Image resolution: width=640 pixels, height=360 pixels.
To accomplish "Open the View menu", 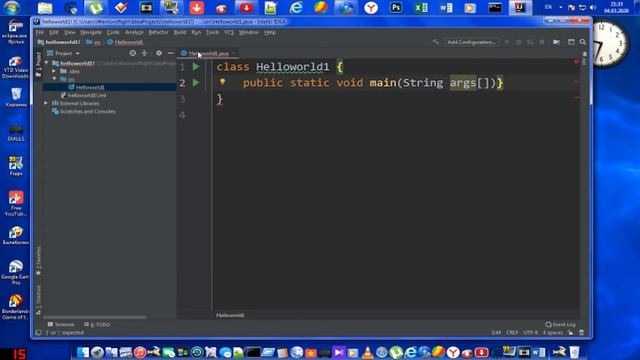I will [69, 32].
